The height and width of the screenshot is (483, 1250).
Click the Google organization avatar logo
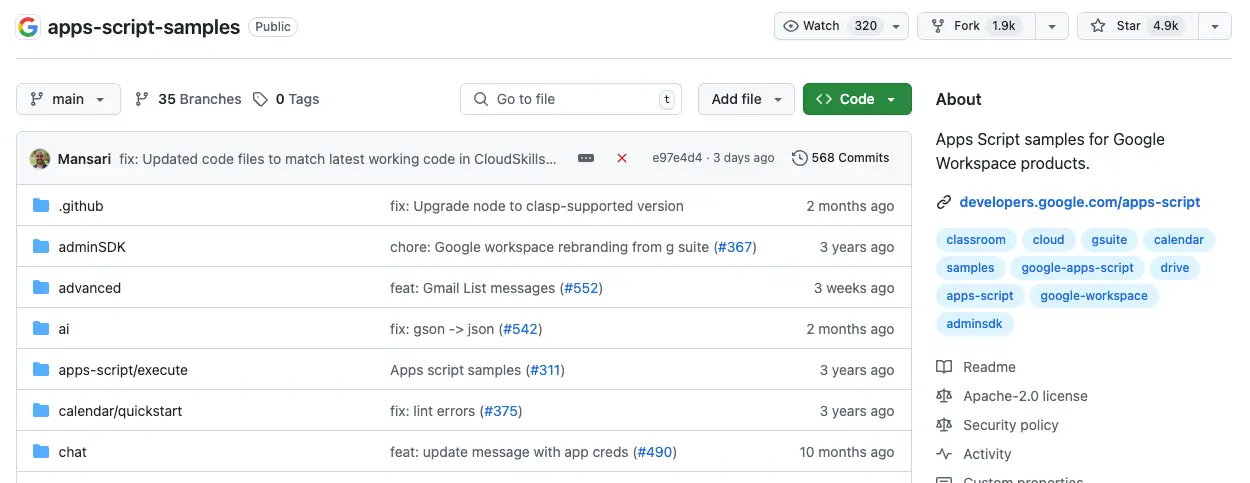28,27
